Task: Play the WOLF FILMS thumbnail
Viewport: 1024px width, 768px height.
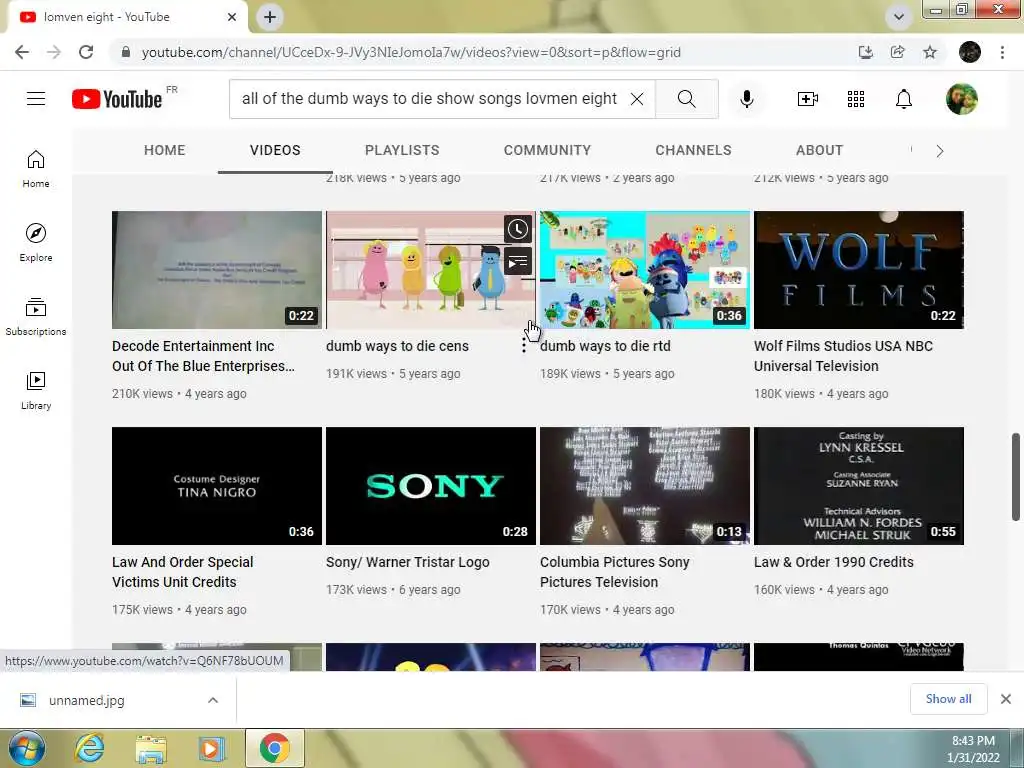Action: (x=859, y=270)
